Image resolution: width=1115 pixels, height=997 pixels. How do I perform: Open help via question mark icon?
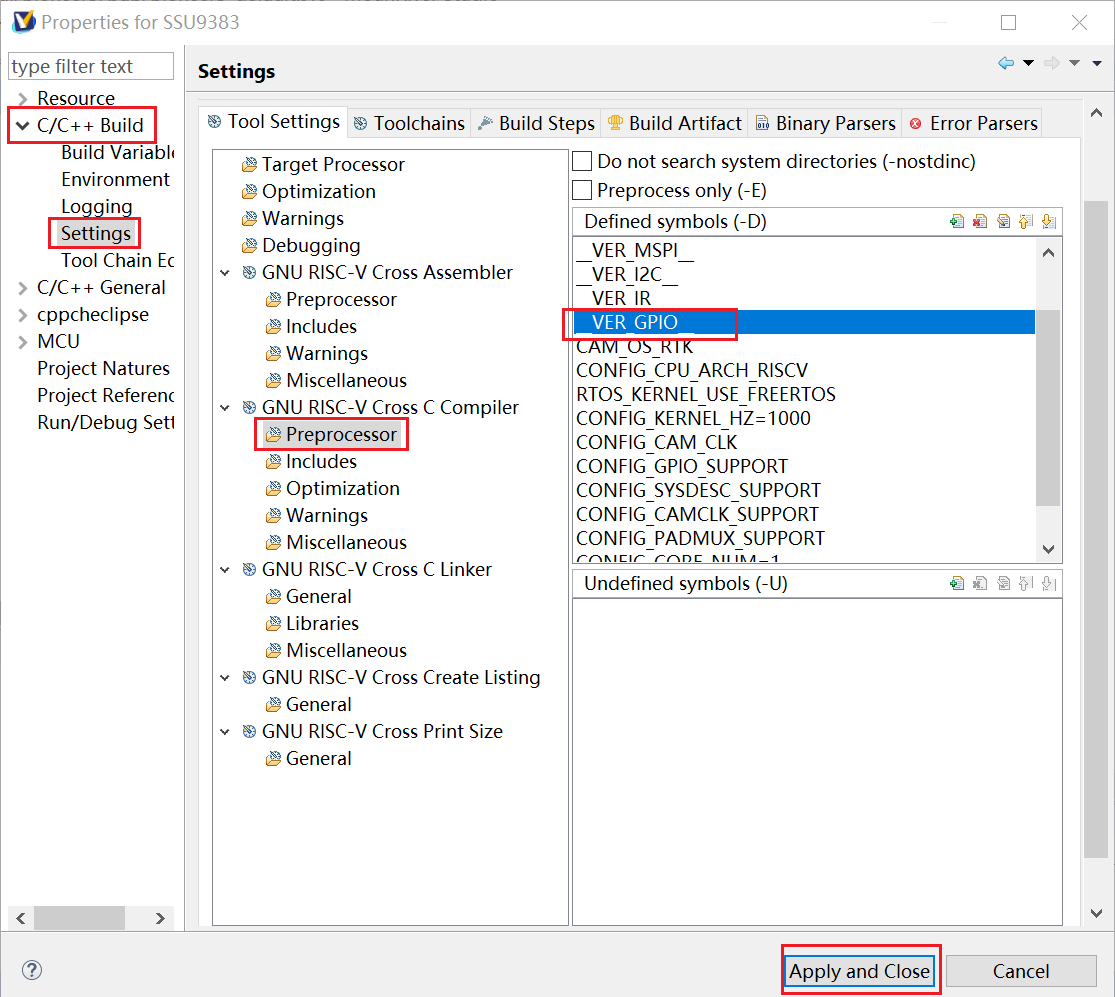pyautogui.click(x=32, y=970)
